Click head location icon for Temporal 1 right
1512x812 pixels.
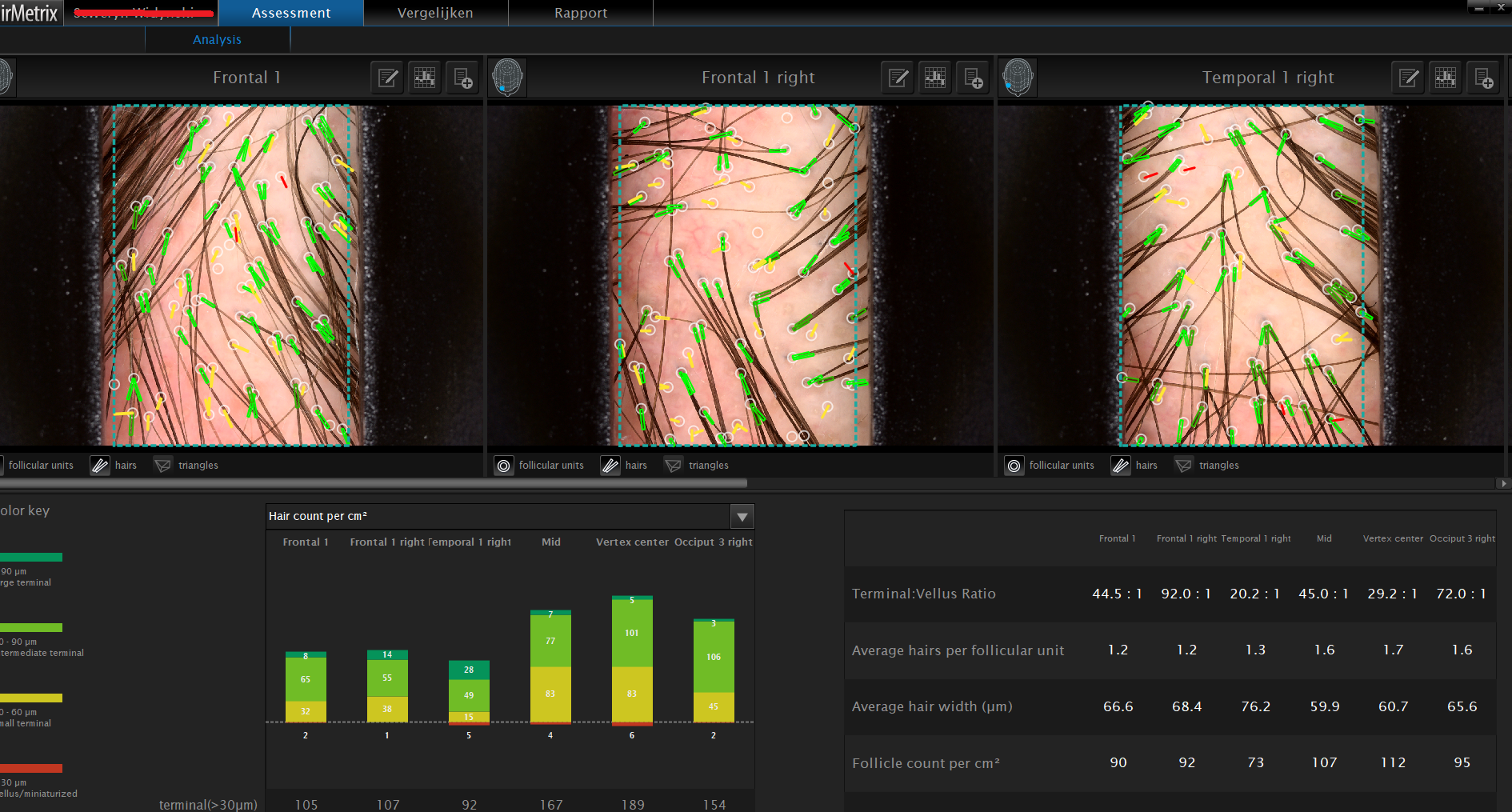(1018, 78)
